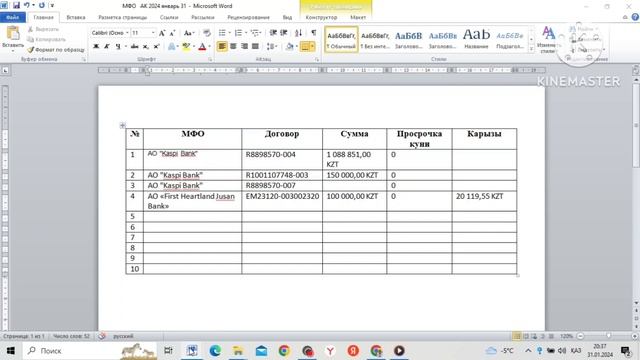Click the Clear Formatting icon
The image size is (640, 360).
click(x=207, y=33)
